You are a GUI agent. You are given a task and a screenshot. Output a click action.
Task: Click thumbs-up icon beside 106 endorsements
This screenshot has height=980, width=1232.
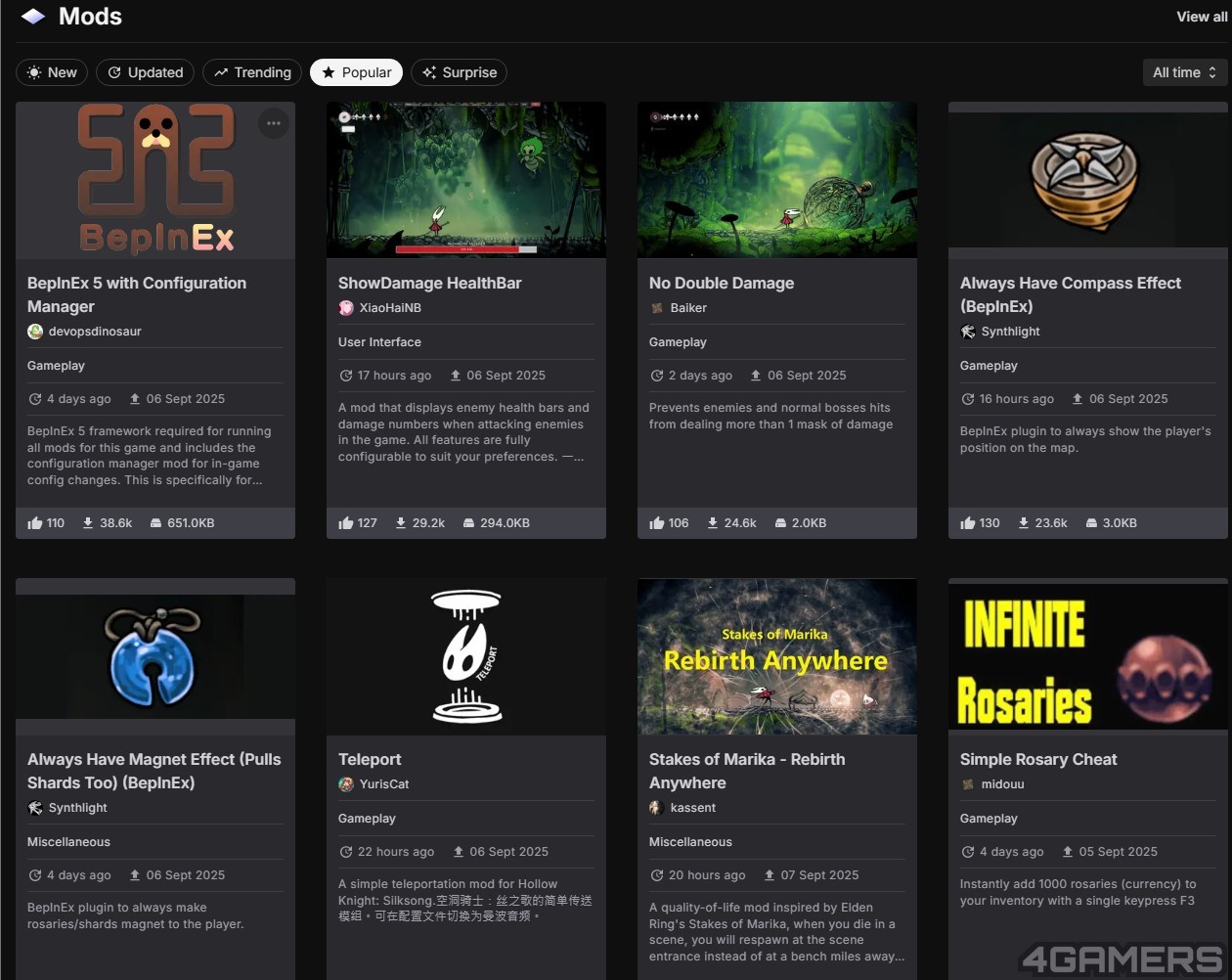(x=657, y=523)
